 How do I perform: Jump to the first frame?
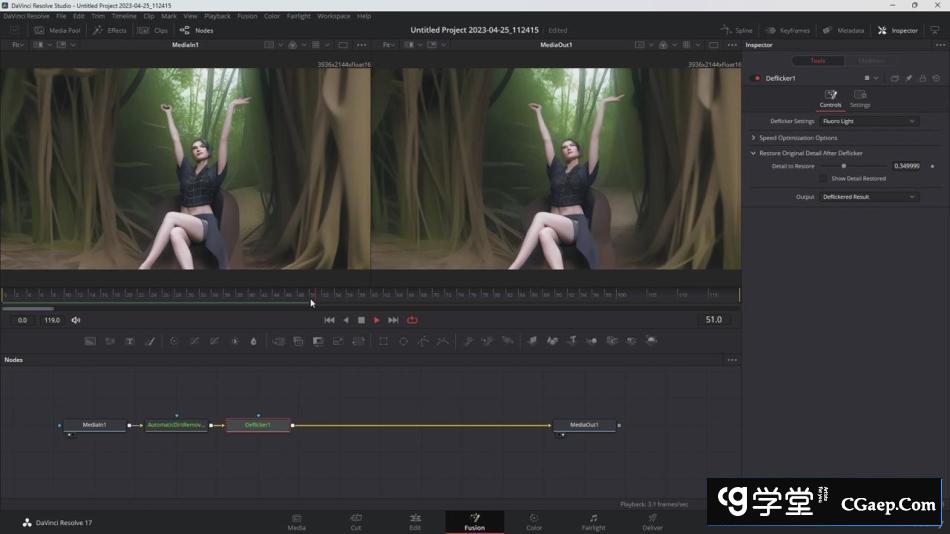click(329, 320)
